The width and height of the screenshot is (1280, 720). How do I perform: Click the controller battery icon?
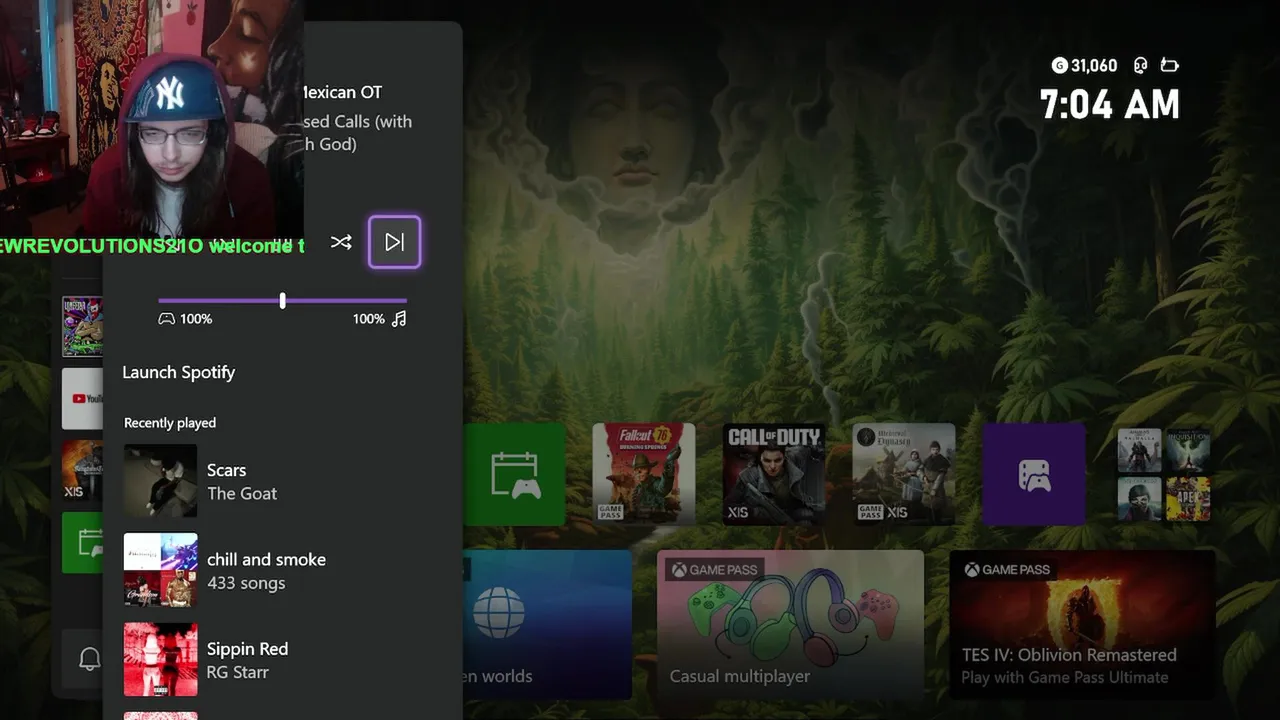(x=1169, y=66)
